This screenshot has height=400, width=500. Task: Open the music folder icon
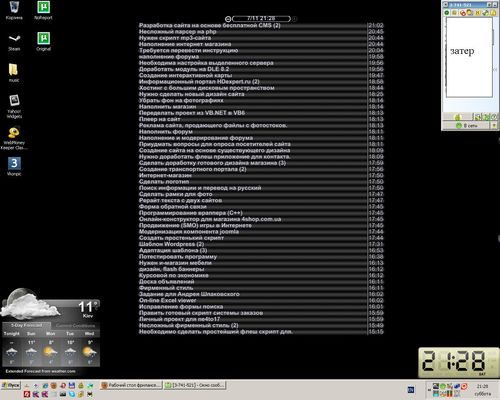tap(14, 73)
